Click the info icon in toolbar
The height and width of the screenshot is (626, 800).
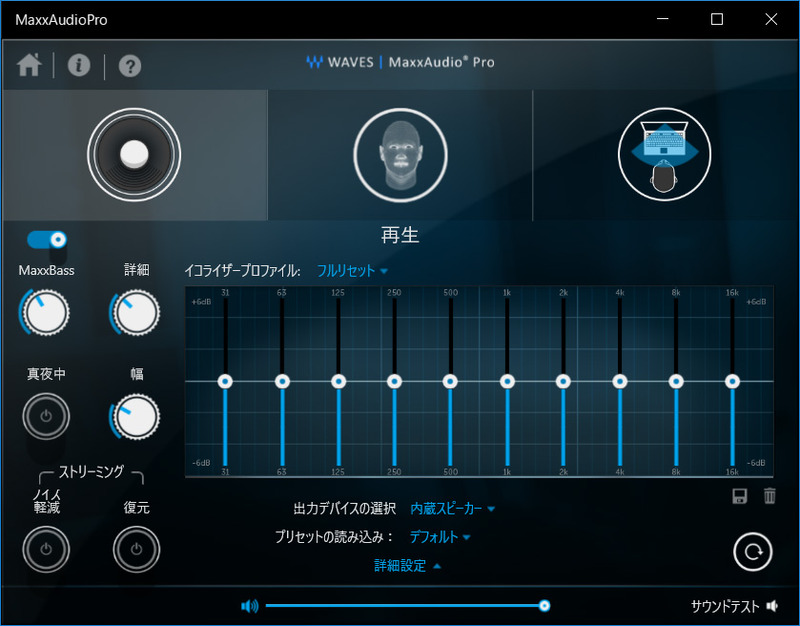[79, 66]
